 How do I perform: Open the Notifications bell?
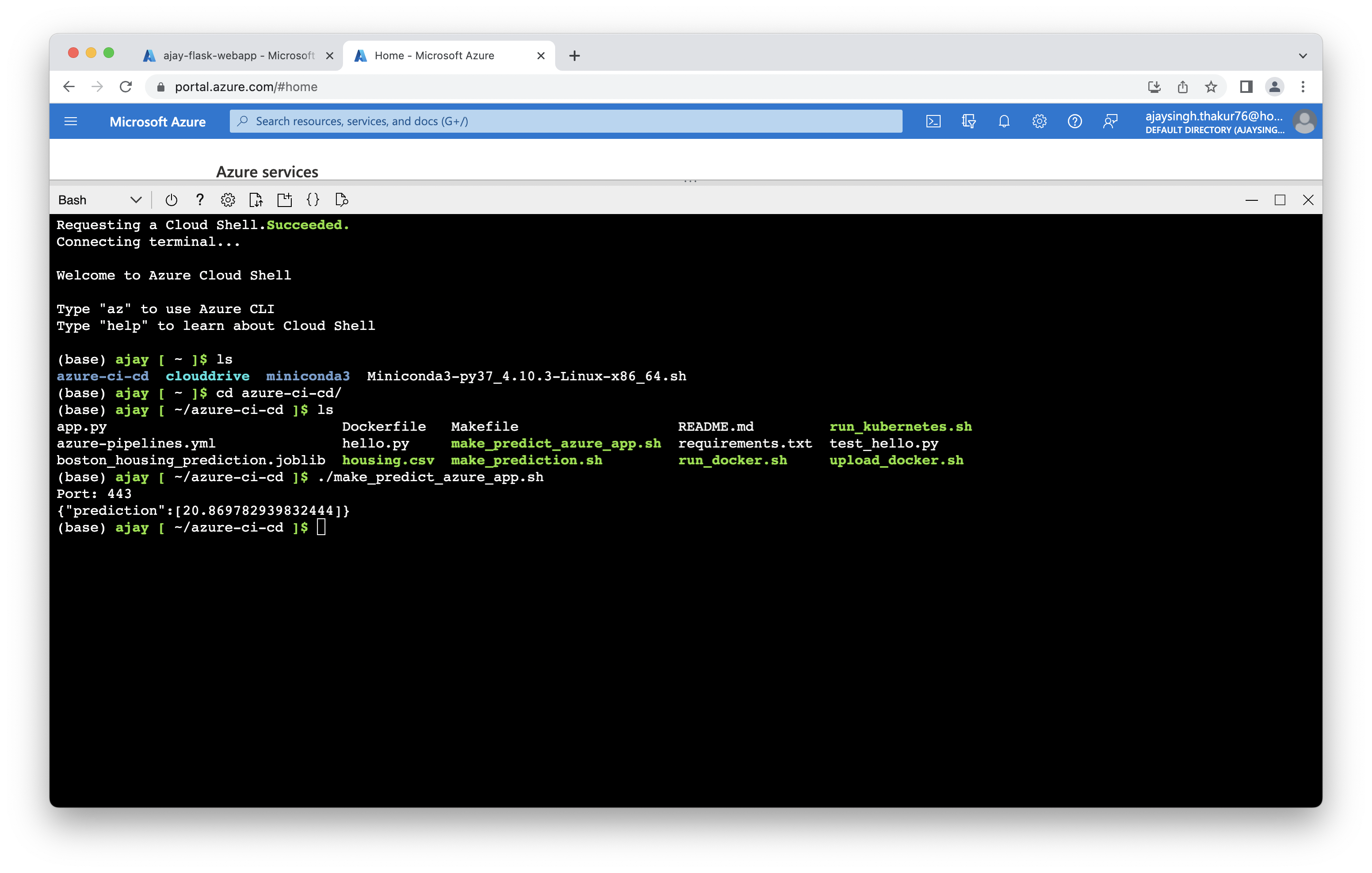tap(1004, 122)
